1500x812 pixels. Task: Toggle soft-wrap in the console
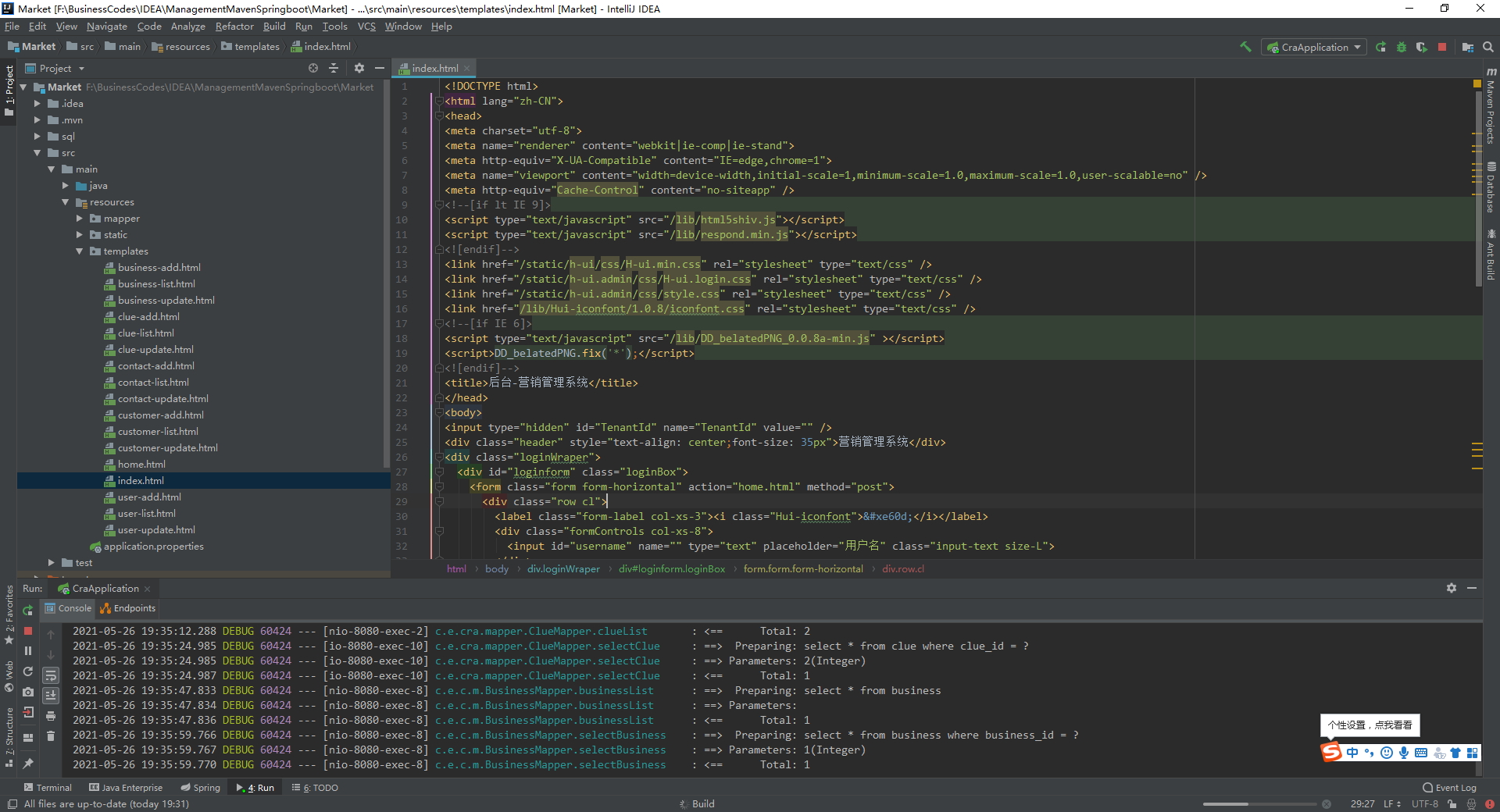[51, 675]
